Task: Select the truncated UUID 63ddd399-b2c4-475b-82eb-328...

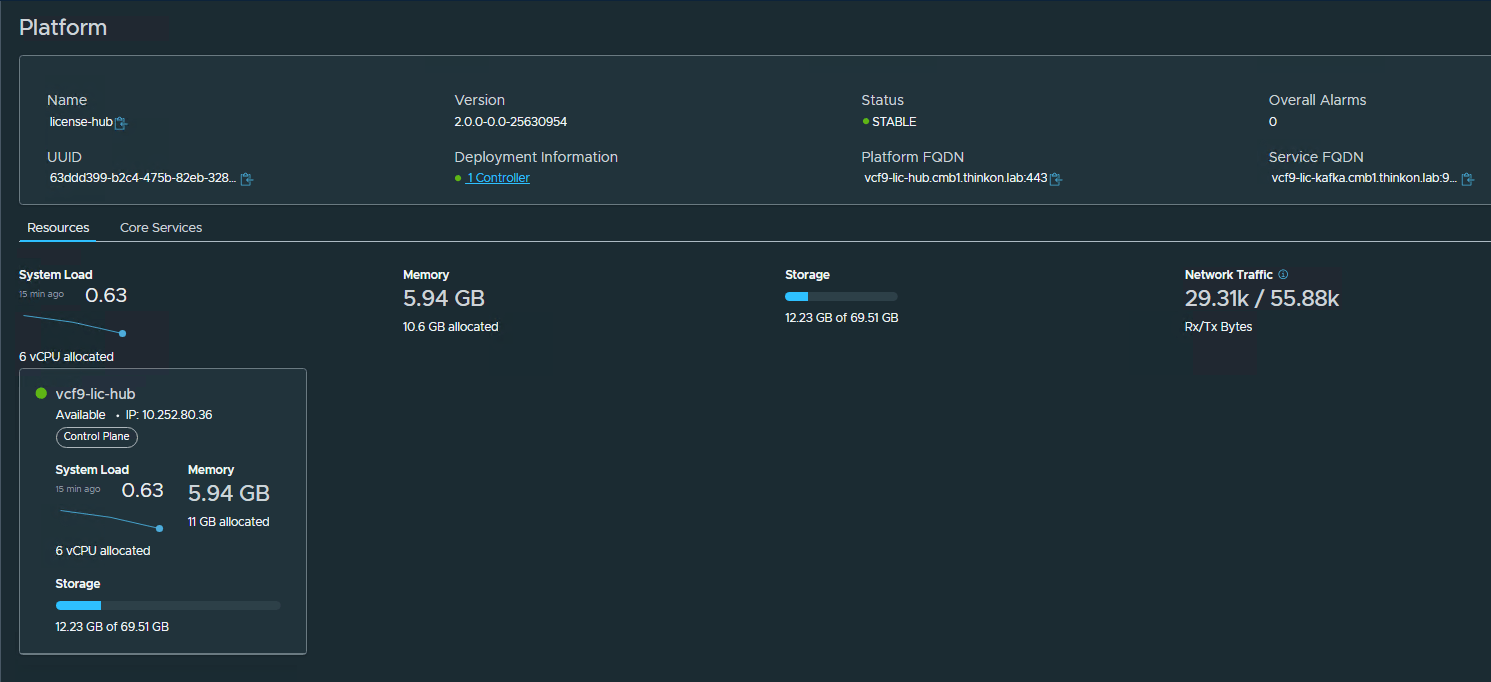Action: [x=143, y=178]
